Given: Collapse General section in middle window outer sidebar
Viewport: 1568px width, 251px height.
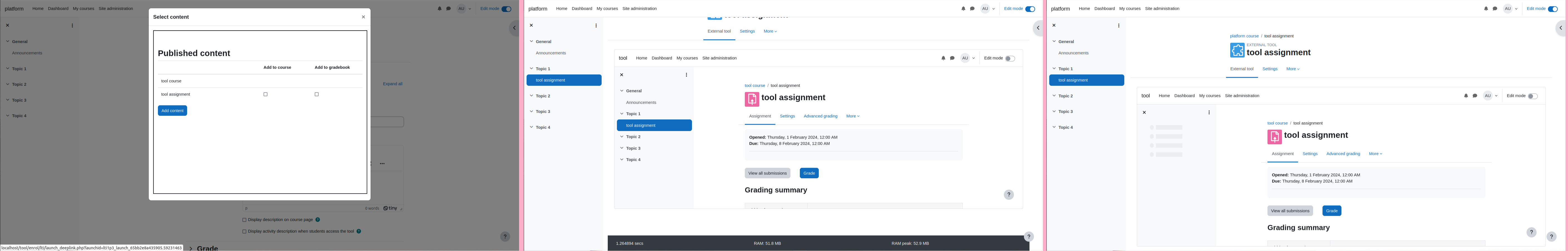Looking at the screenshot, I should point(531,41).
